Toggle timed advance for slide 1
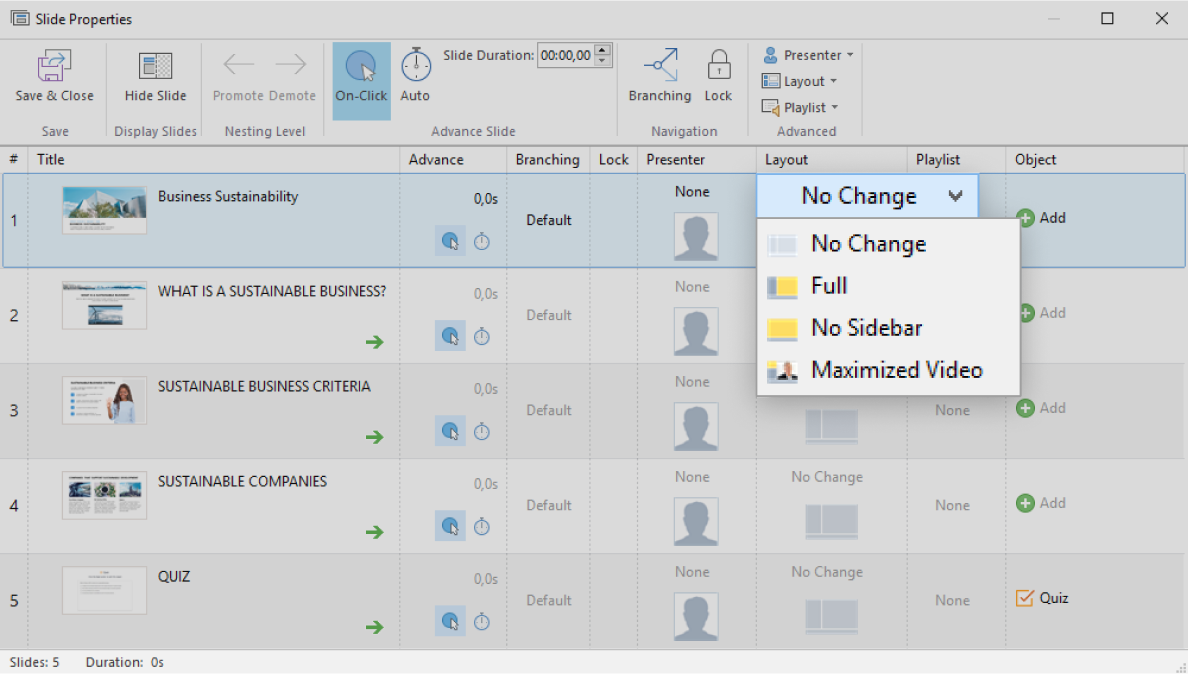1188x674 pixels. (482, 241)
